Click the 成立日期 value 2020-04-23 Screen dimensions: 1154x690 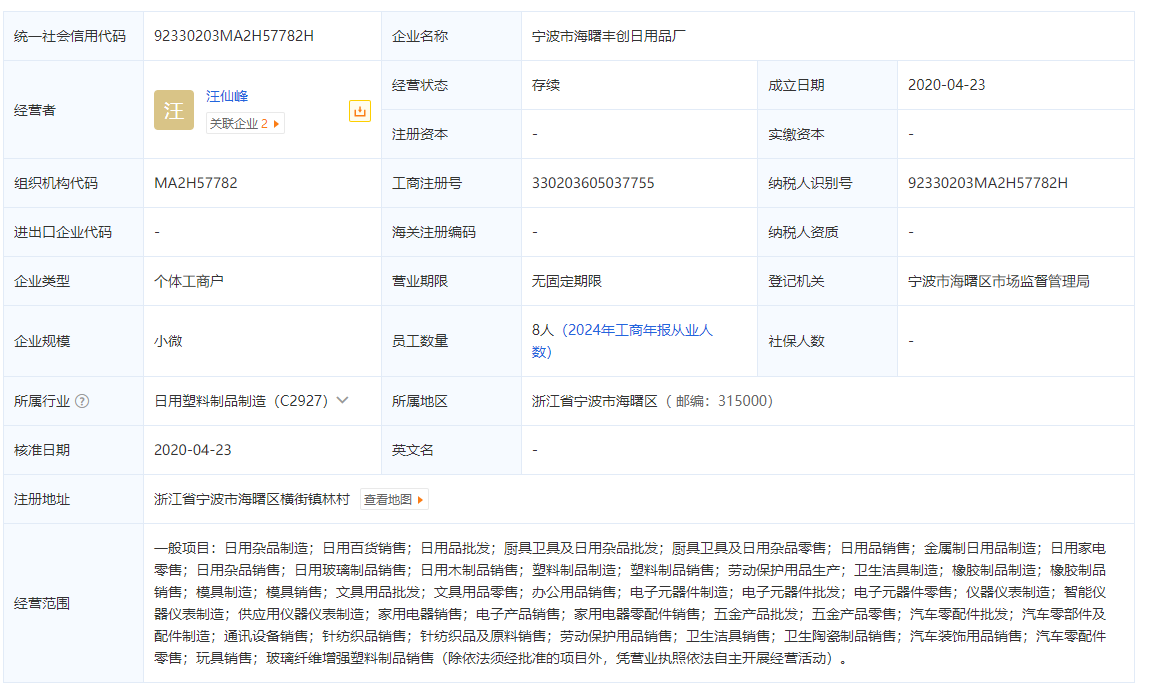[946, 85]
